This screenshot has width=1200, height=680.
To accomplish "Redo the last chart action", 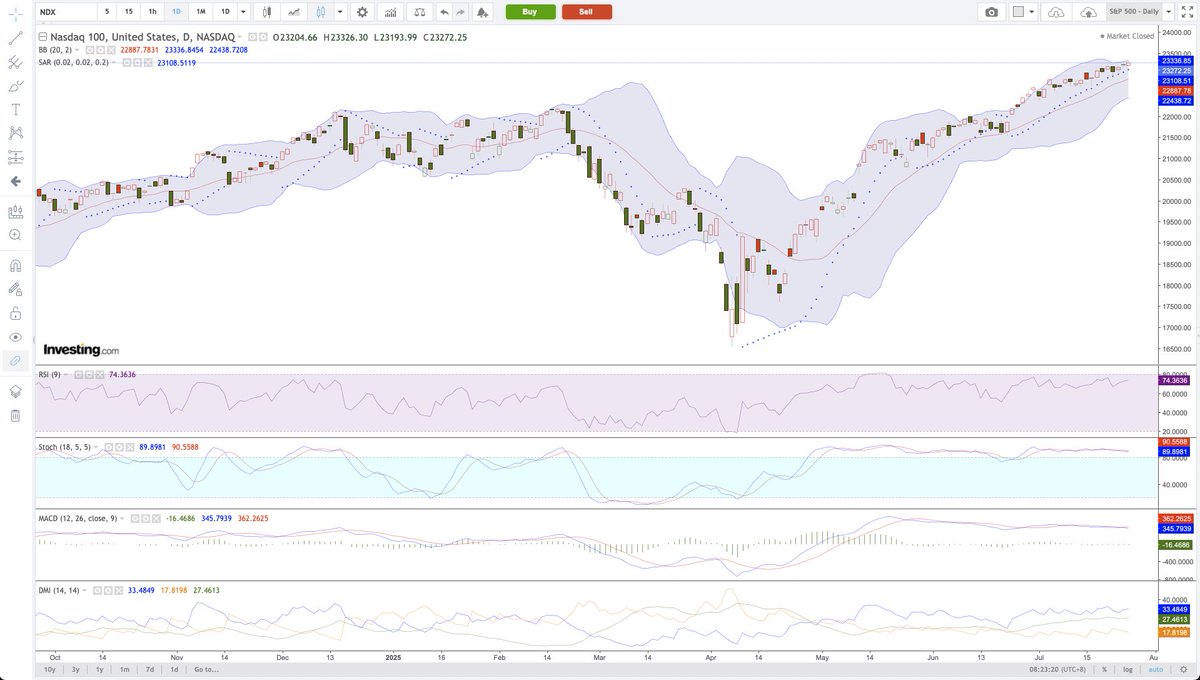I will (x=460, y=12).
